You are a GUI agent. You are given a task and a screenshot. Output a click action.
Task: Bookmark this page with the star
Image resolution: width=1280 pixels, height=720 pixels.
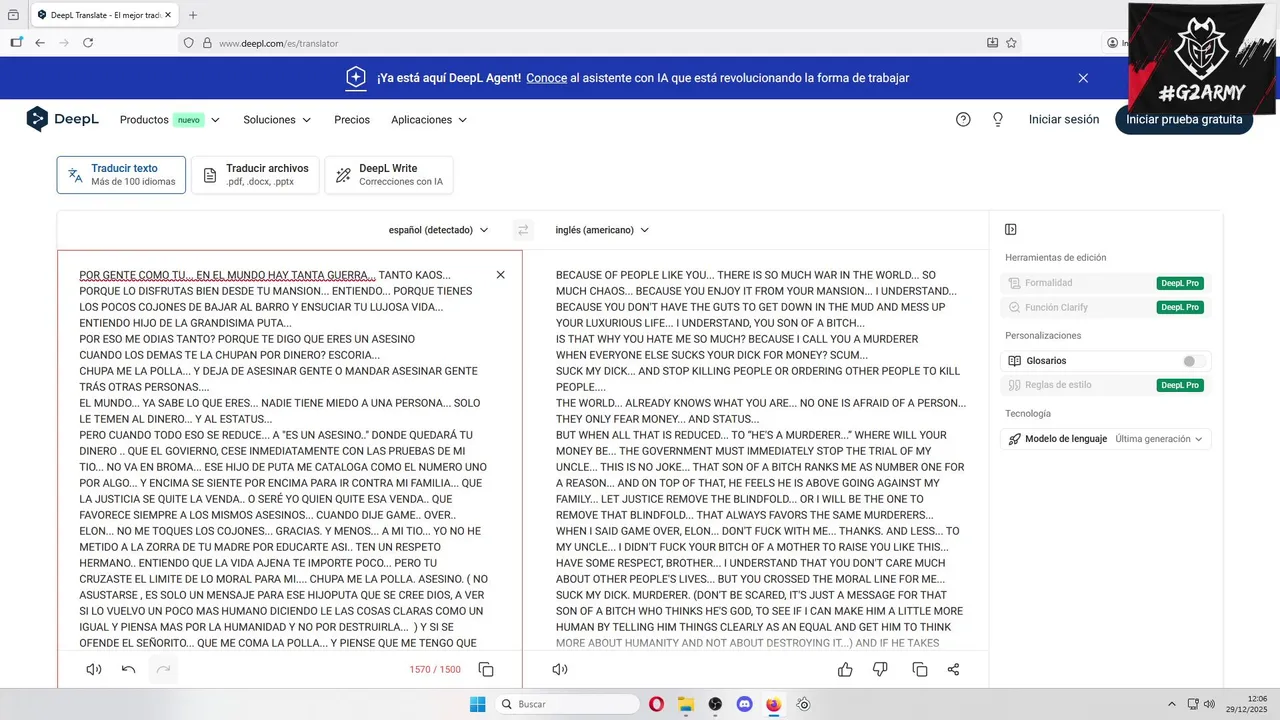tap(1011, 43)
